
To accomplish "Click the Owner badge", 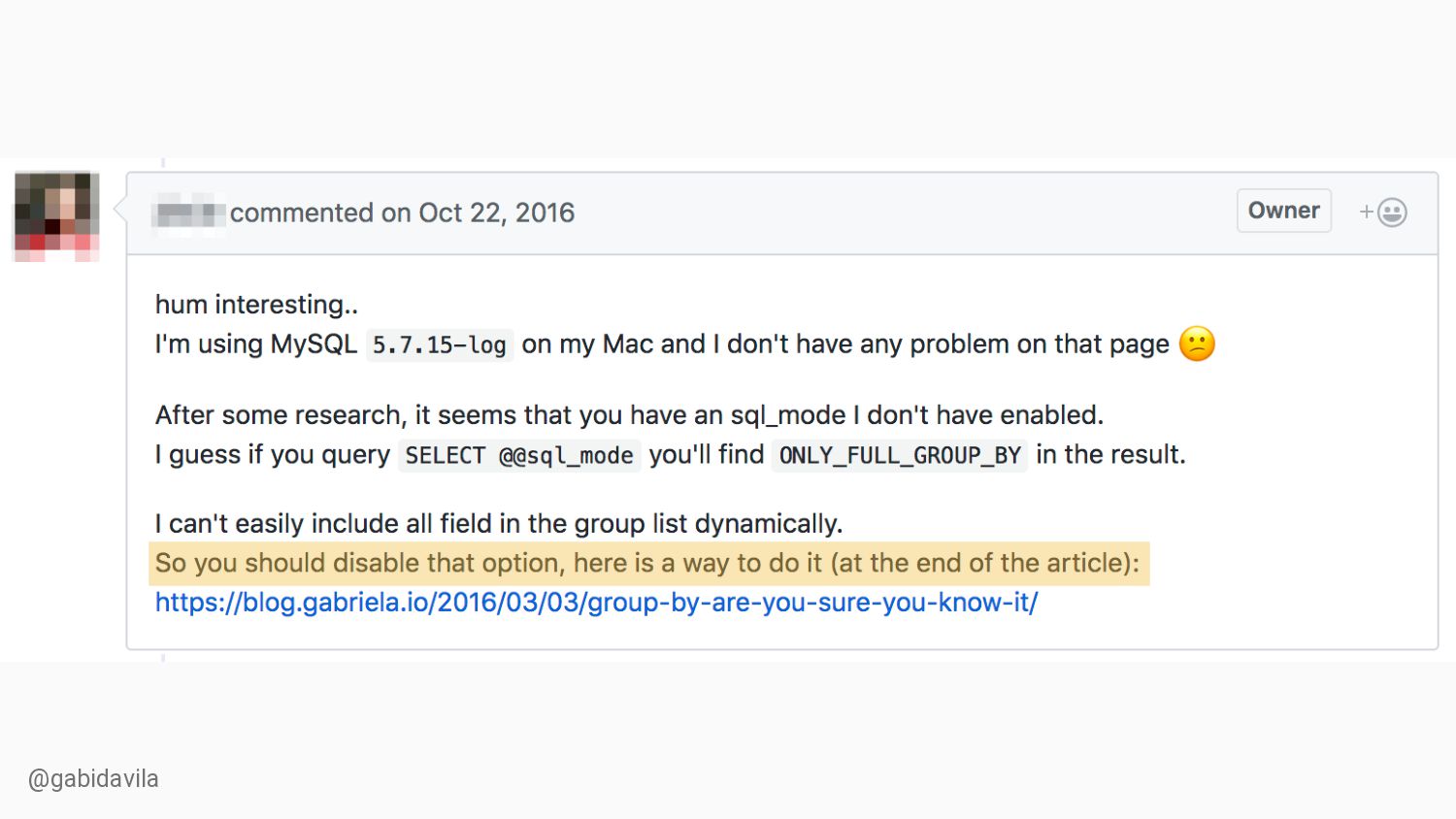I will click(x=1283, y=211).
